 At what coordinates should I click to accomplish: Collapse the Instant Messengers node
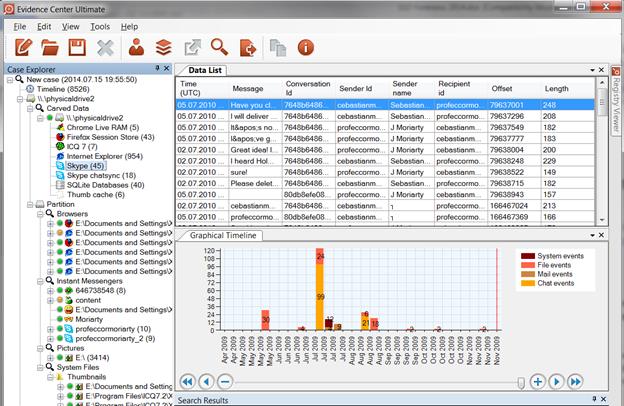pyautogui.click(x=40, y=281)
